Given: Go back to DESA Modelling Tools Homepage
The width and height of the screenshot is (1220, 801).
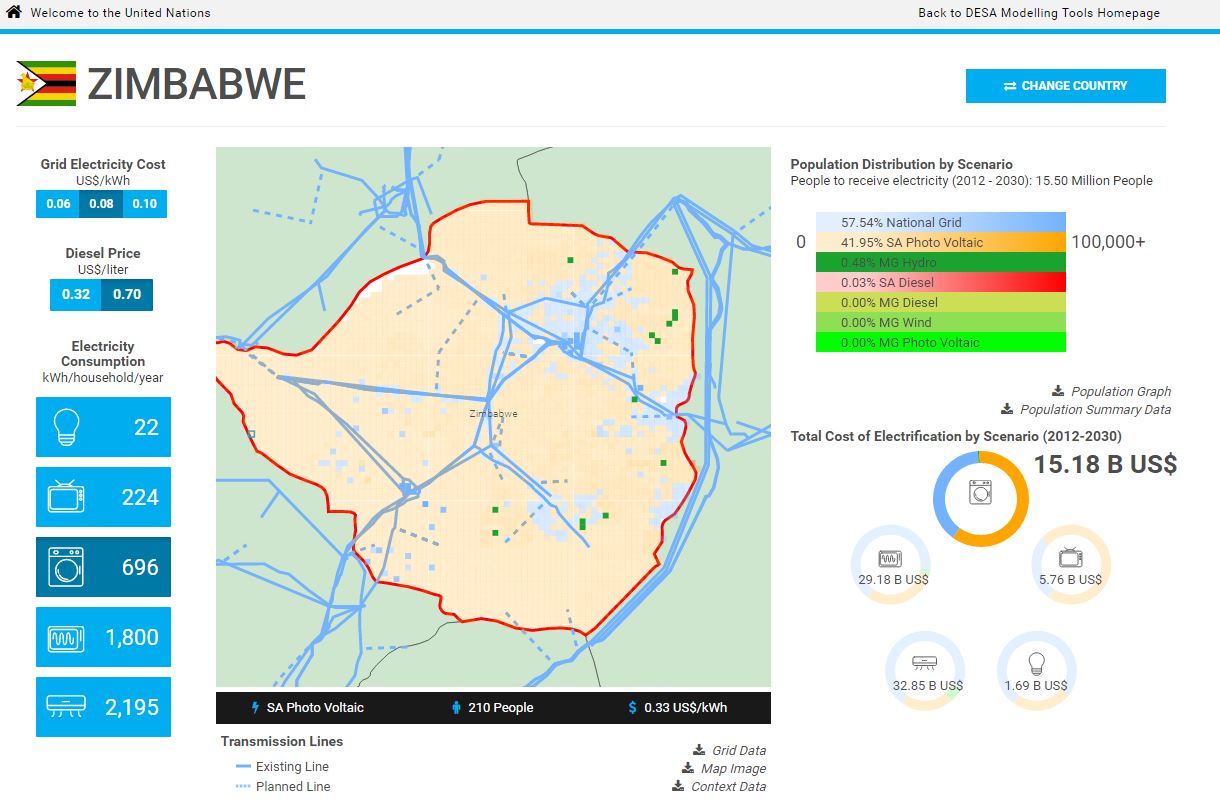Looking at the screenshot, I should [x=1038, y=13].
